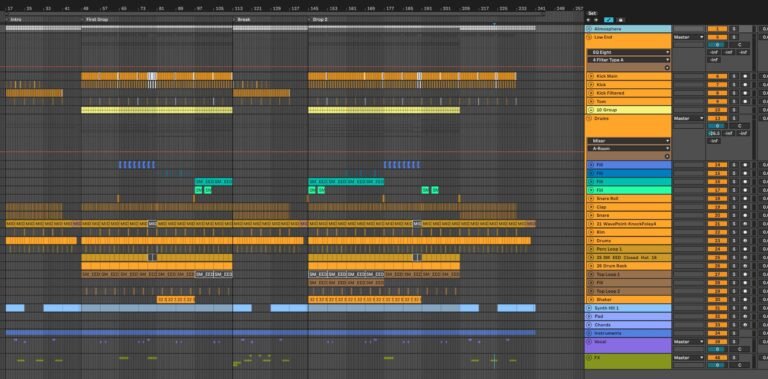Arm the 21 WavePoint track
Viewport: 768px width, 379px height.
pyautogui.click(x=745, y=224)
